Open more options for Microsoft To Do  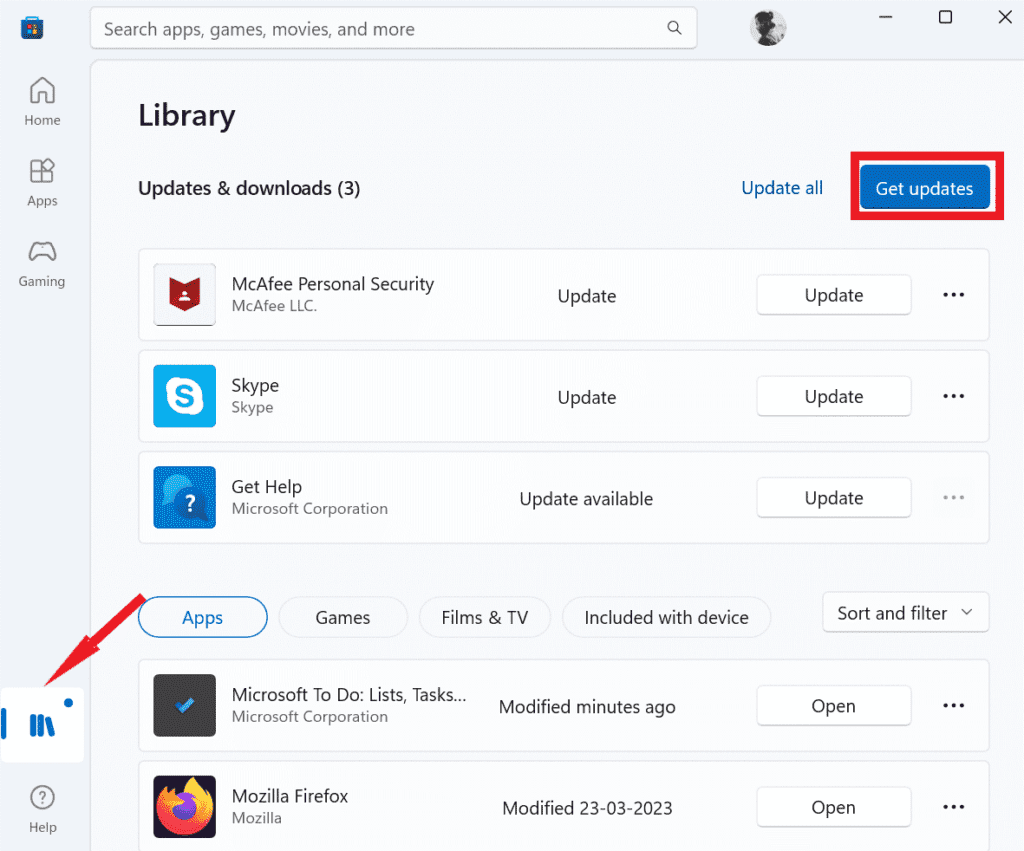(x=953, y=705)
